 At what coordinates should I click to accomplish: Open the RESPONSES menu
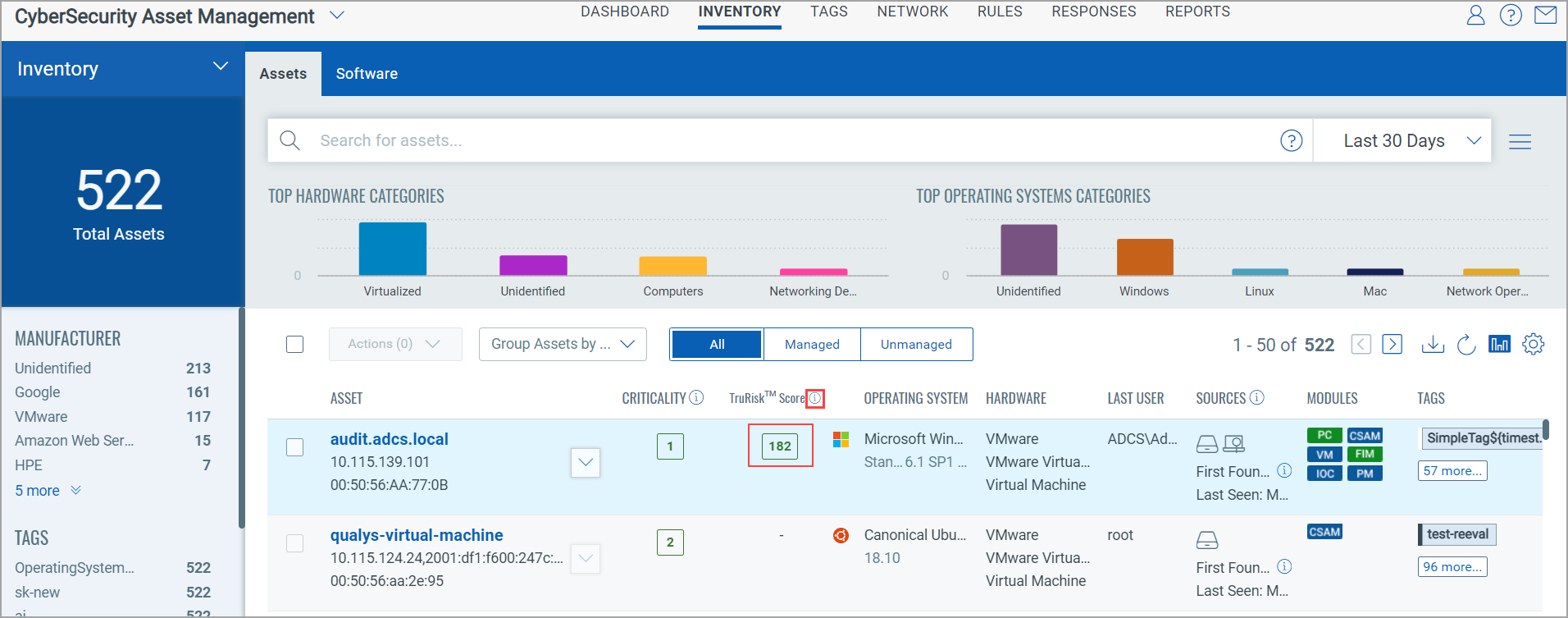[x=1094, y=11]
